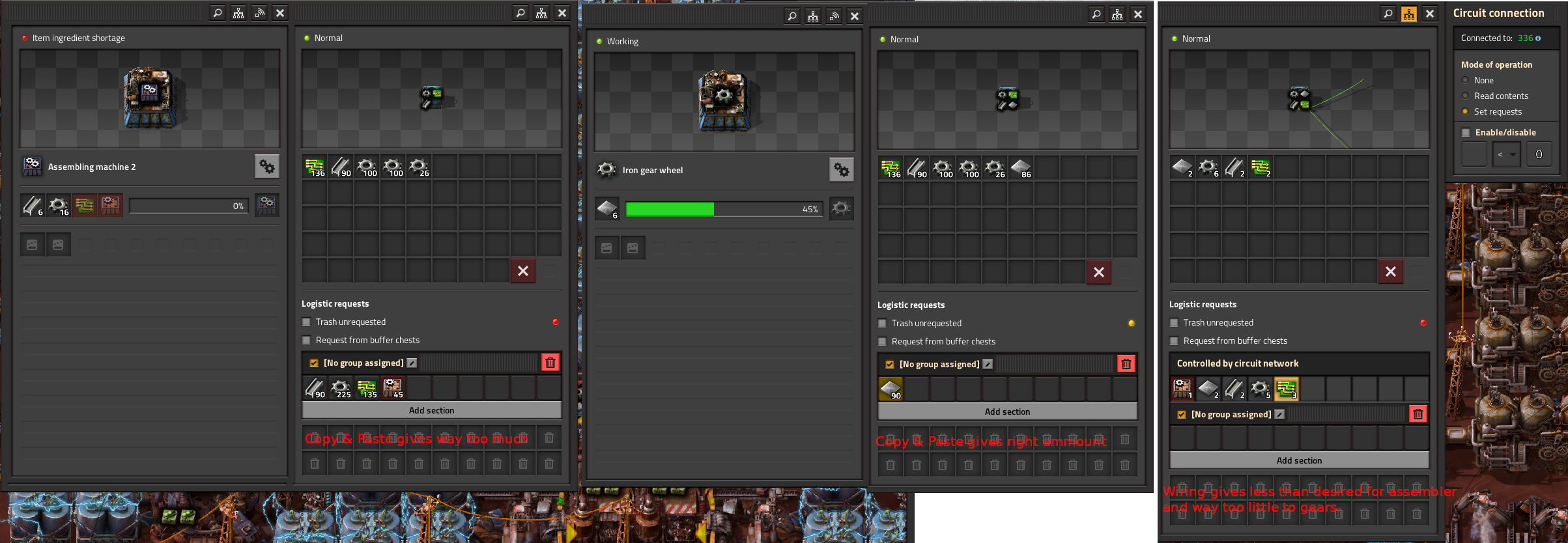1568x543 pixels.
Task: Enable Trash unrequested in second chest
Action: (883, 323)
